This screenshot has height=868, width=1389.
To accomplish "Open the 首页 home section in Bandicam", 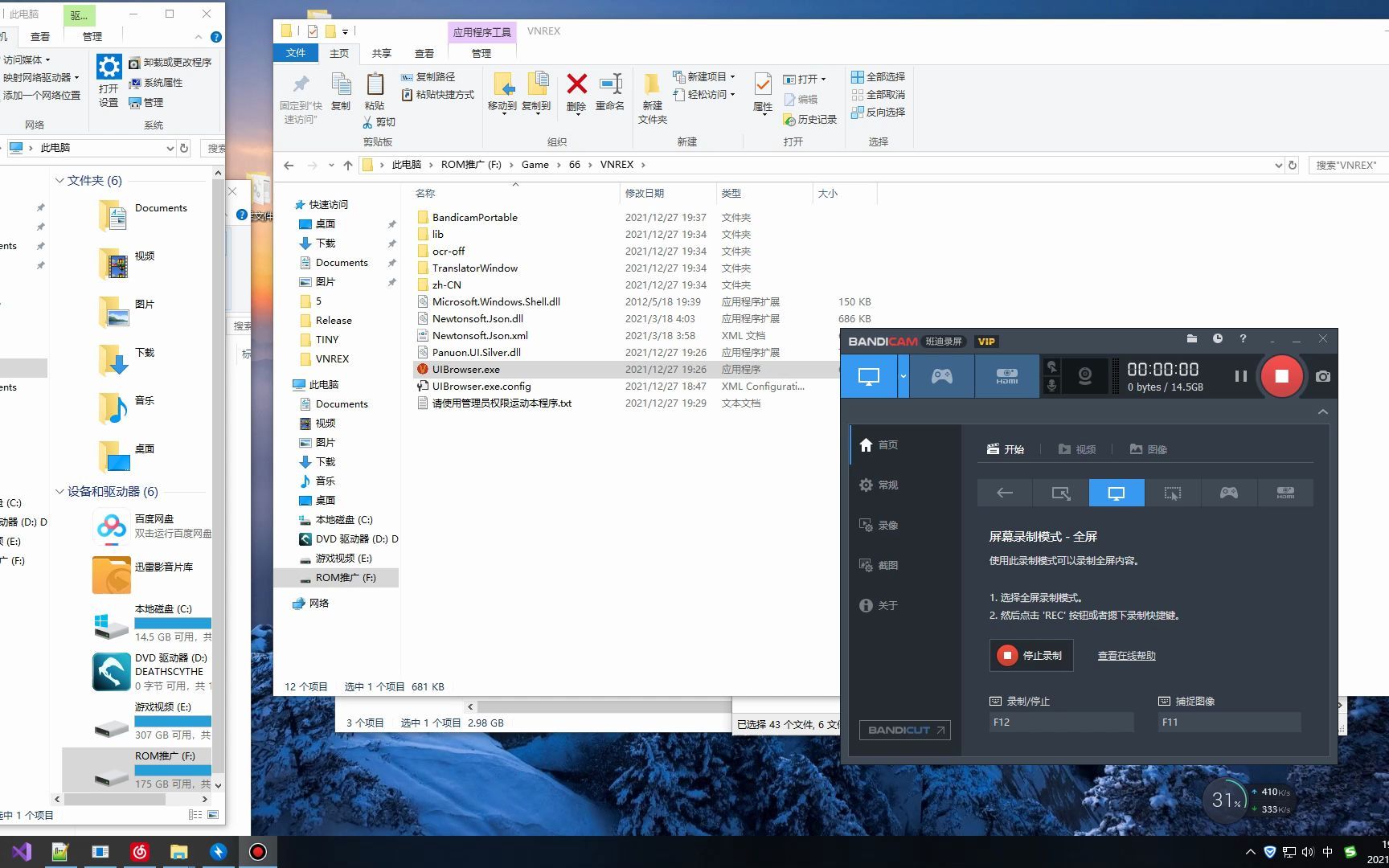I will (x=905, y=444).
